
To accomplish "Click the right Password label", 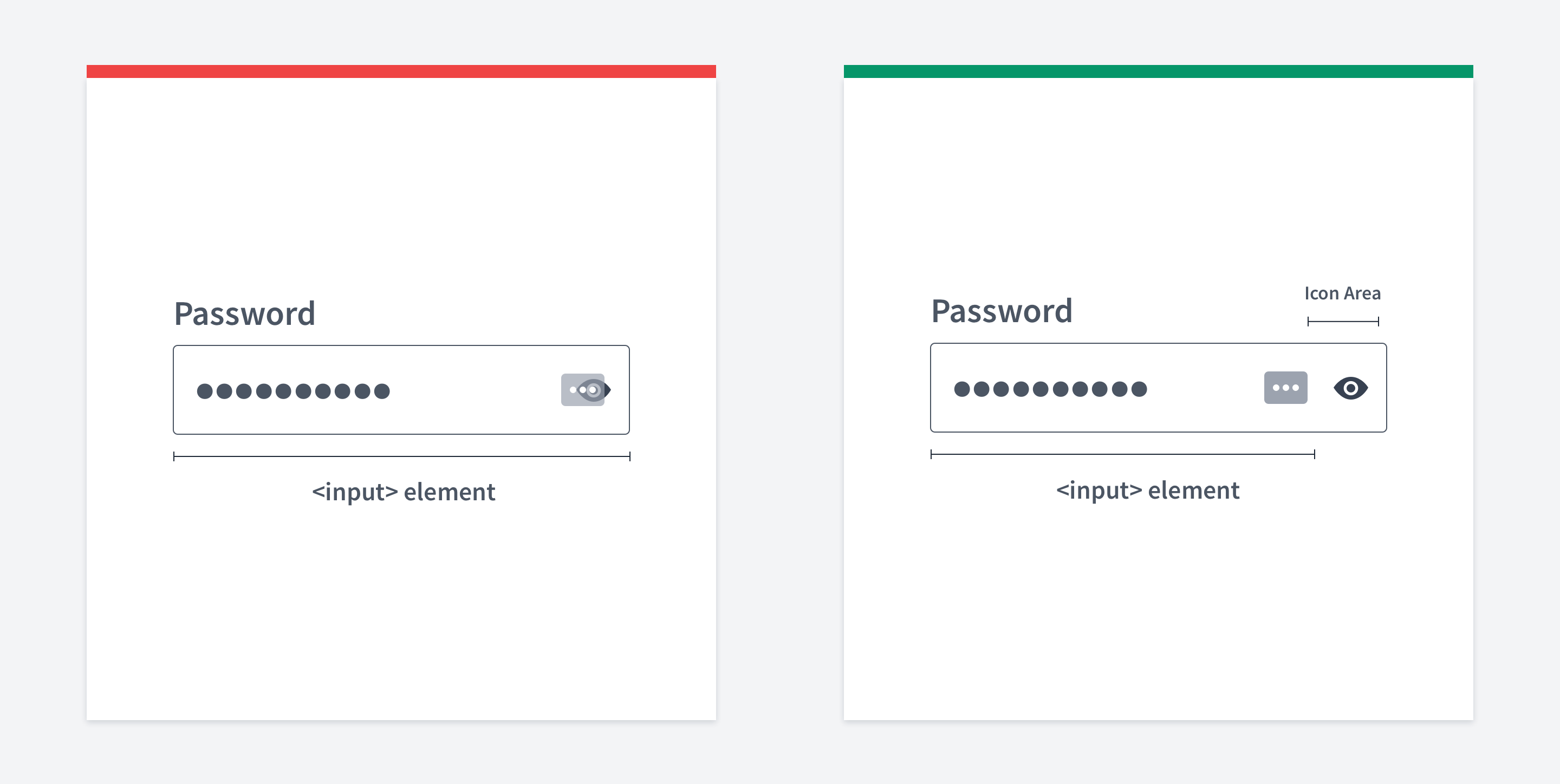I will pos(1002,311).
